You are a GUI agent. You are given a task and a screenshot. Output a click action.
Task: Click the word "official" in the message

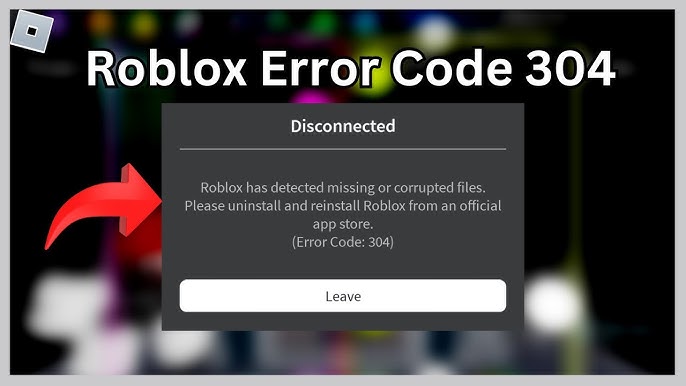[480, 206]
